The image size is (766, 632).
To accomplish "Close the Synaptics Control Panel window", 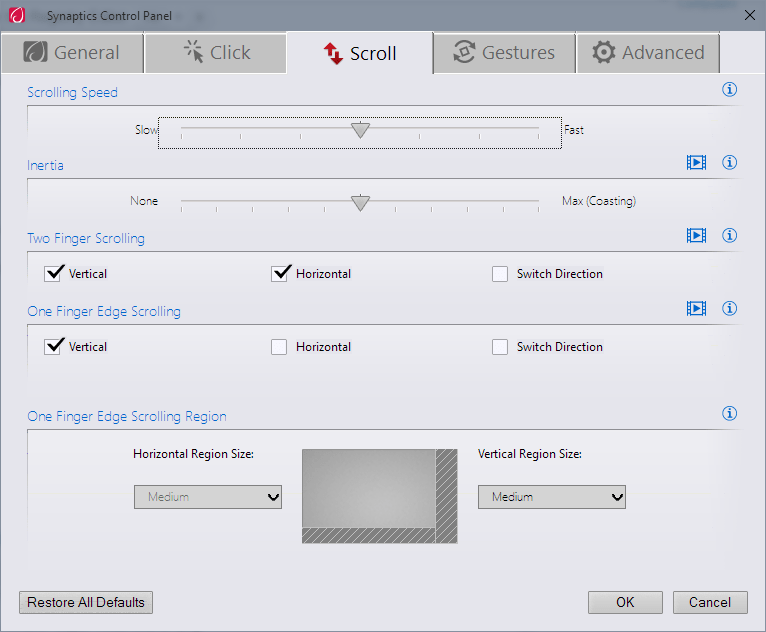I will click(750, 15).
